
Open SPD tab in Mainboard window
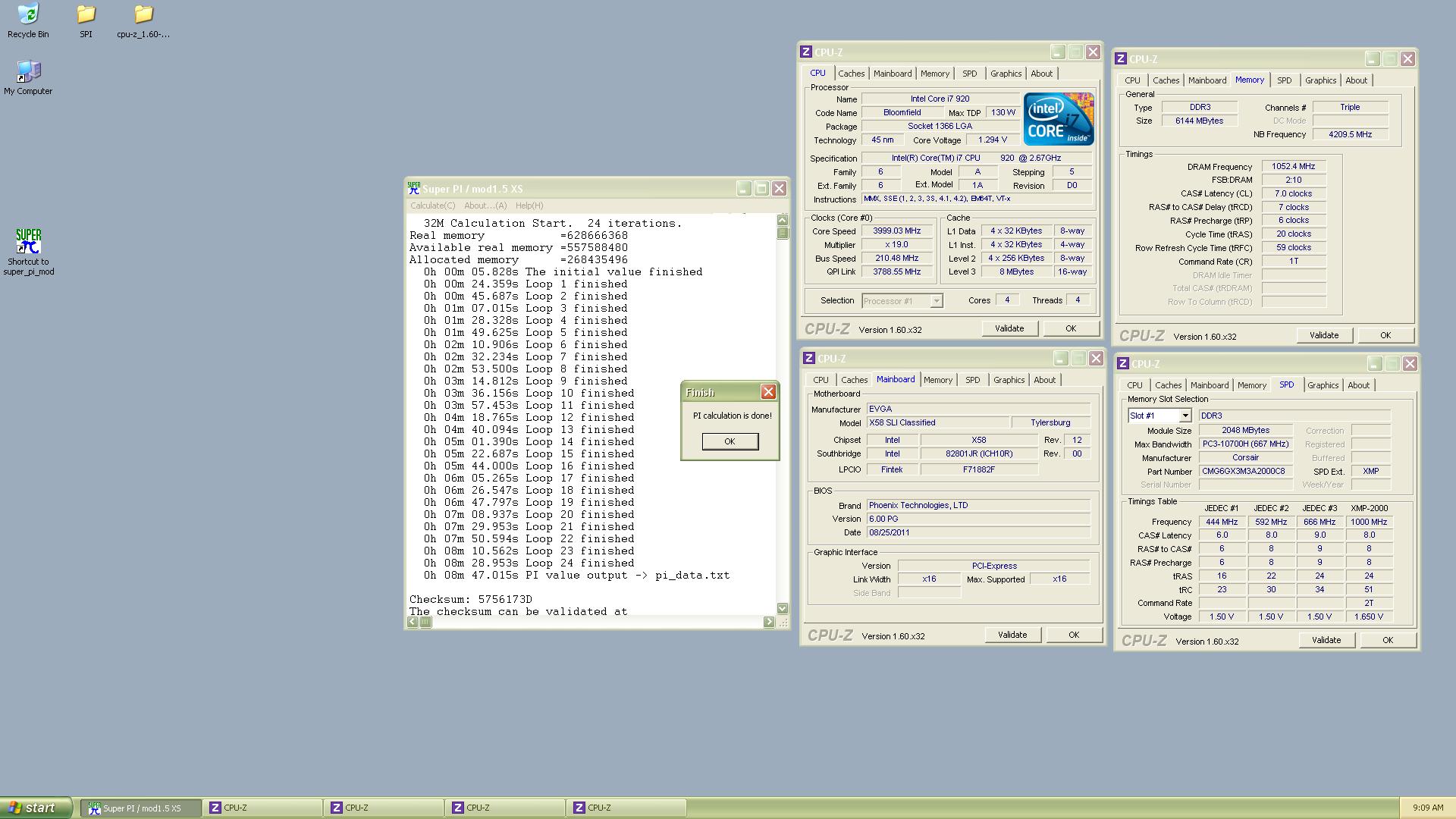point(972,380)
